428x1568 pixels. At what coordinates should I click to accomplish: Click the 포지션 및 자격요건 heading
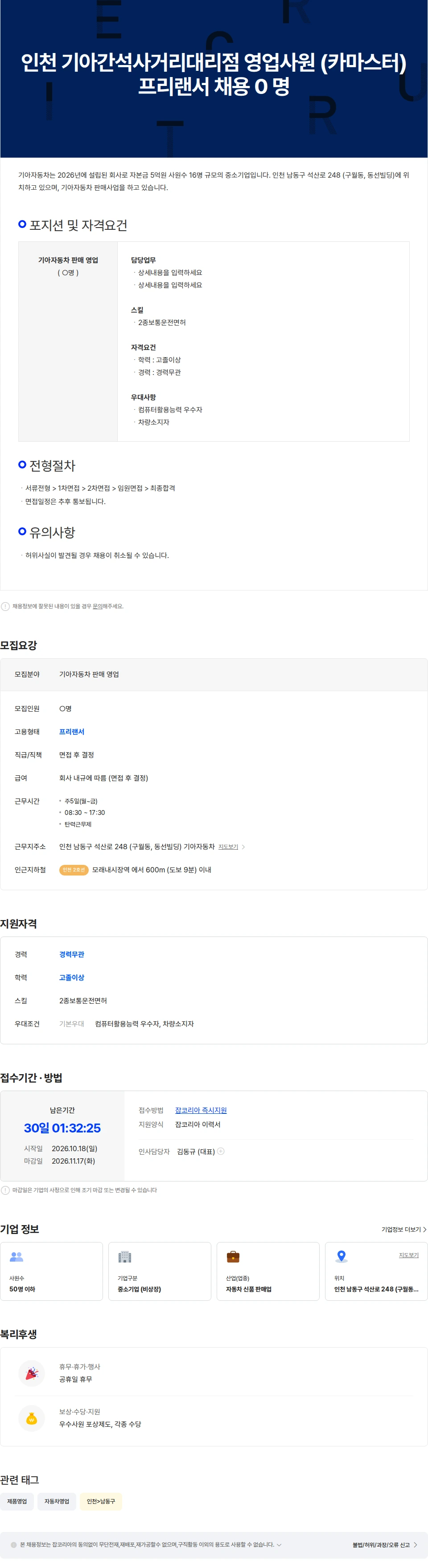point(78,225)
